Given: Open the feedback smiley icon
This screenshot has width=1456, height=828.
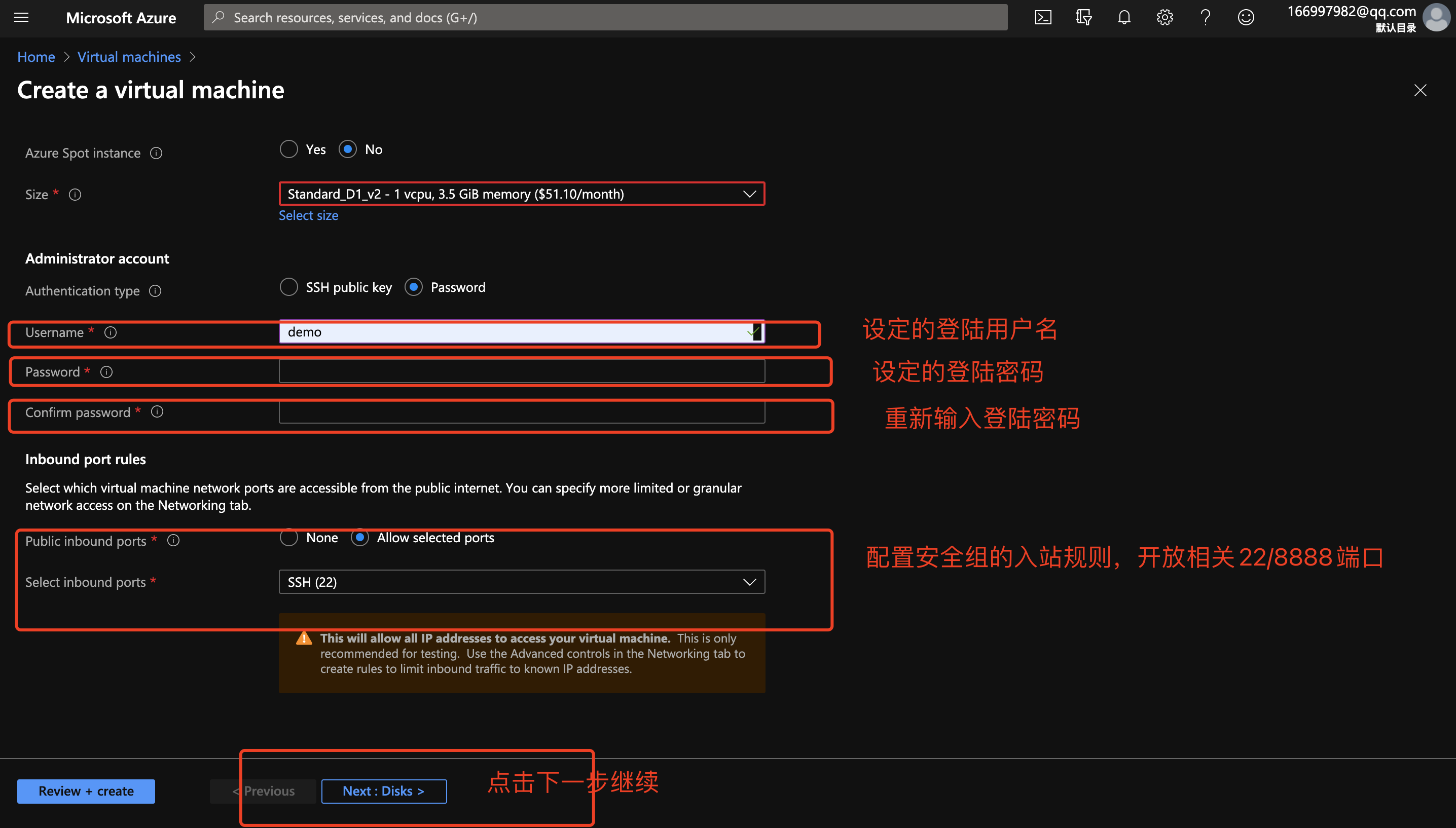Looking at the screenshot, I should (x=1246, y=18).
